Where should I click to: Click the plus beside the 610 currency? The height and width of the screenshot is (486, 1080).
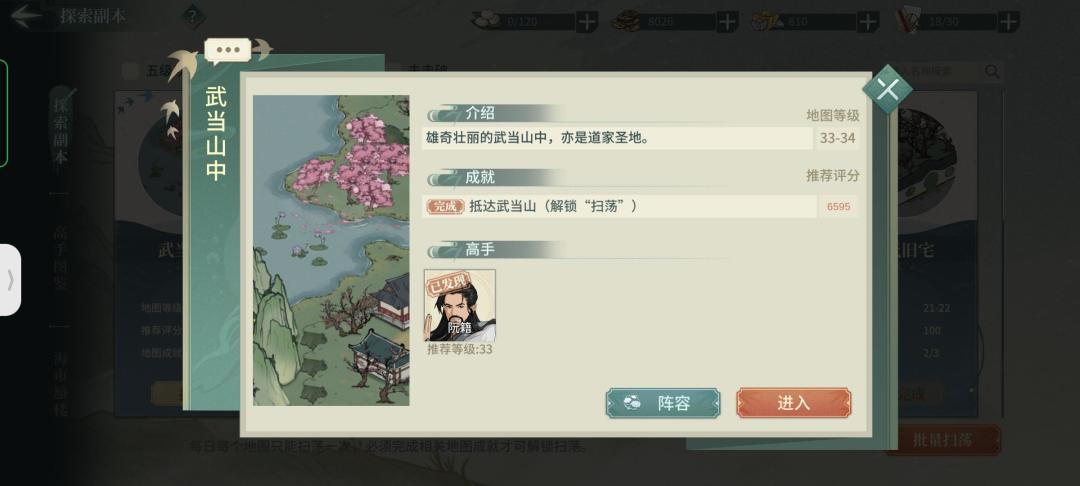click(867, 21)
